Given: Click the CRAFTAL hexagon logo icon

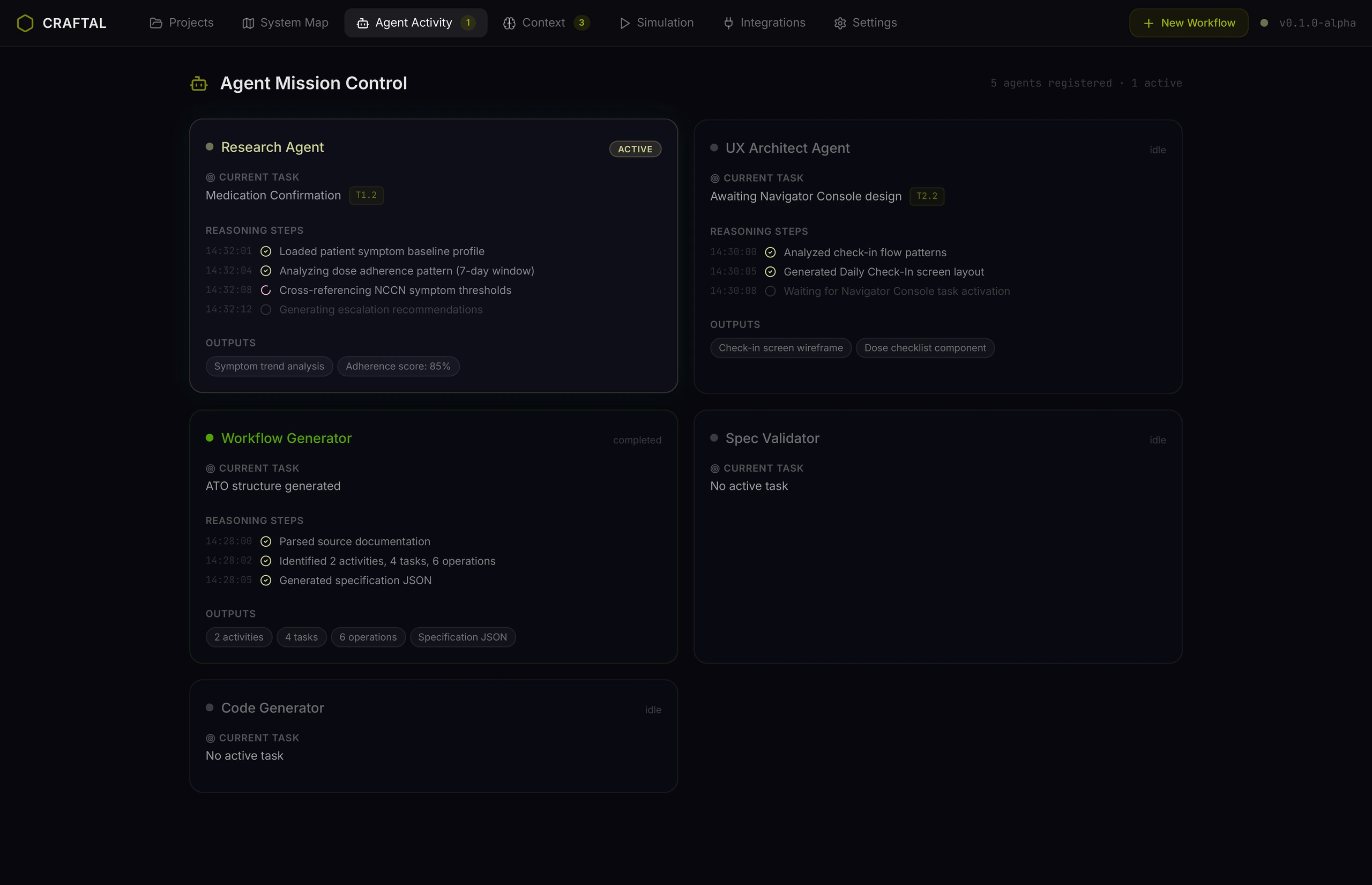Looking at the screenshot, I should pyautogui.click(x=25, y=23).
